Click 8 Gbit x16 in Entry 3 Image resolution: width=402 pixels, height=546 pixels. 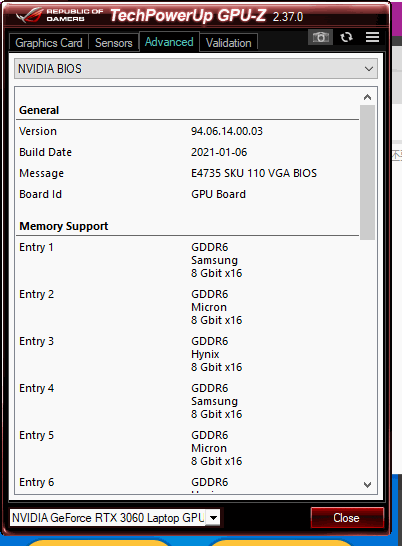(x=216, y=367)
